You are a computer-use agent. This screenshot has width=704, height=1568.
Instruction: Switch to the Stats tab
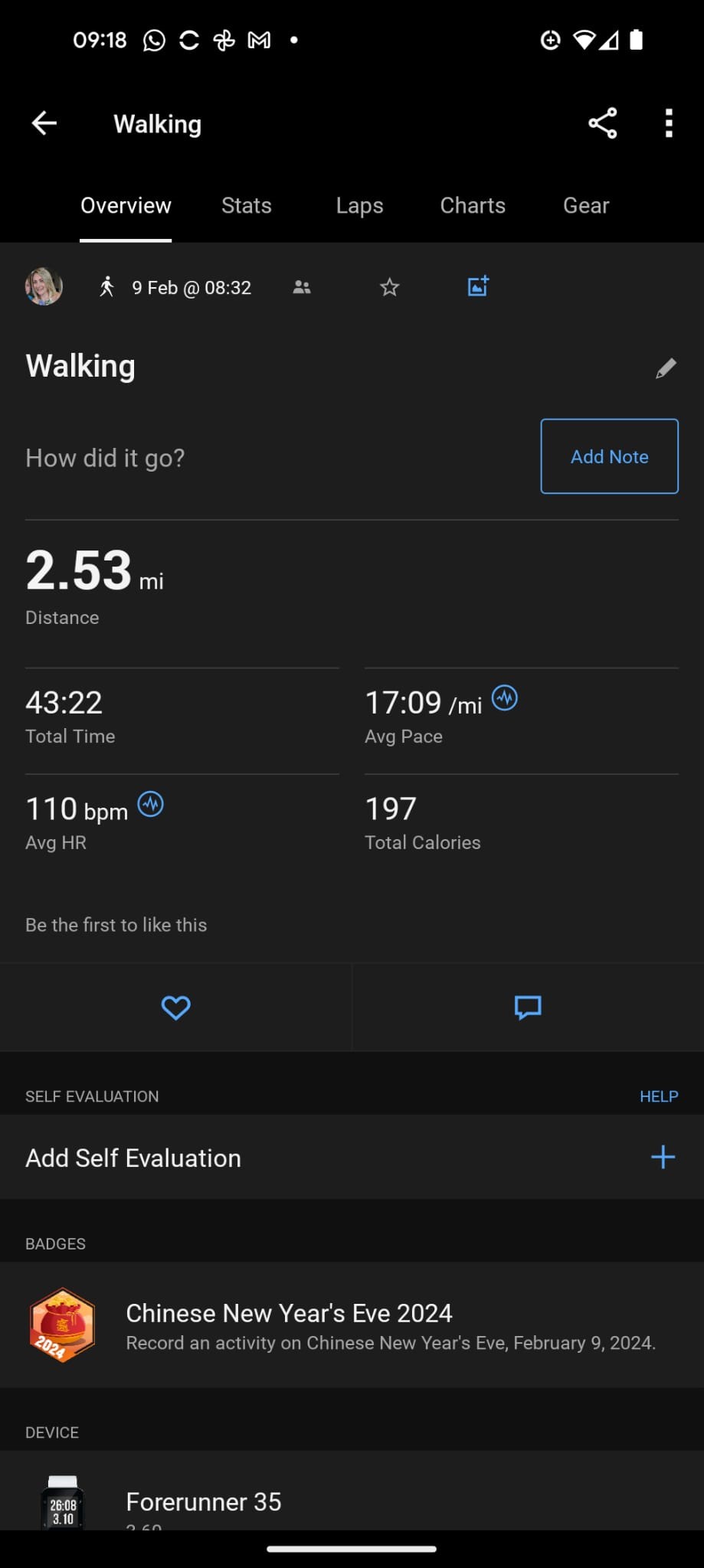[x=246, y=206]
